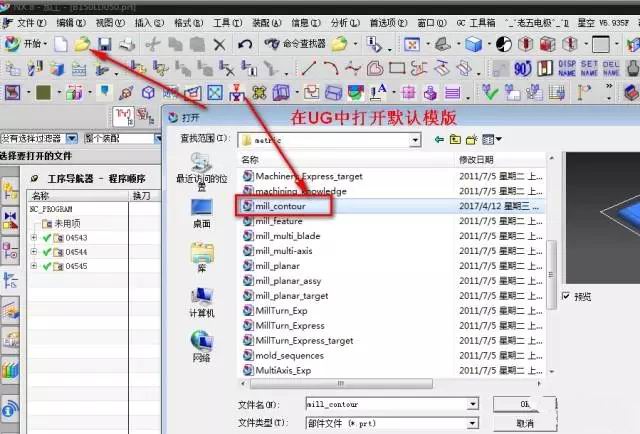Image resolution: width=640 pixels, height=434 pixels.
Task: Select the rectangle sketch tool icon
Action: (397, 68)
